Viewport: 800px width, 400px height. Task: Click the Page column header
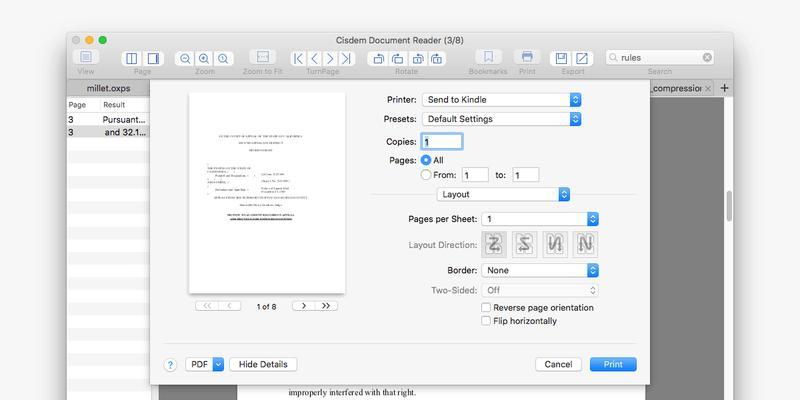coord(83,105)
